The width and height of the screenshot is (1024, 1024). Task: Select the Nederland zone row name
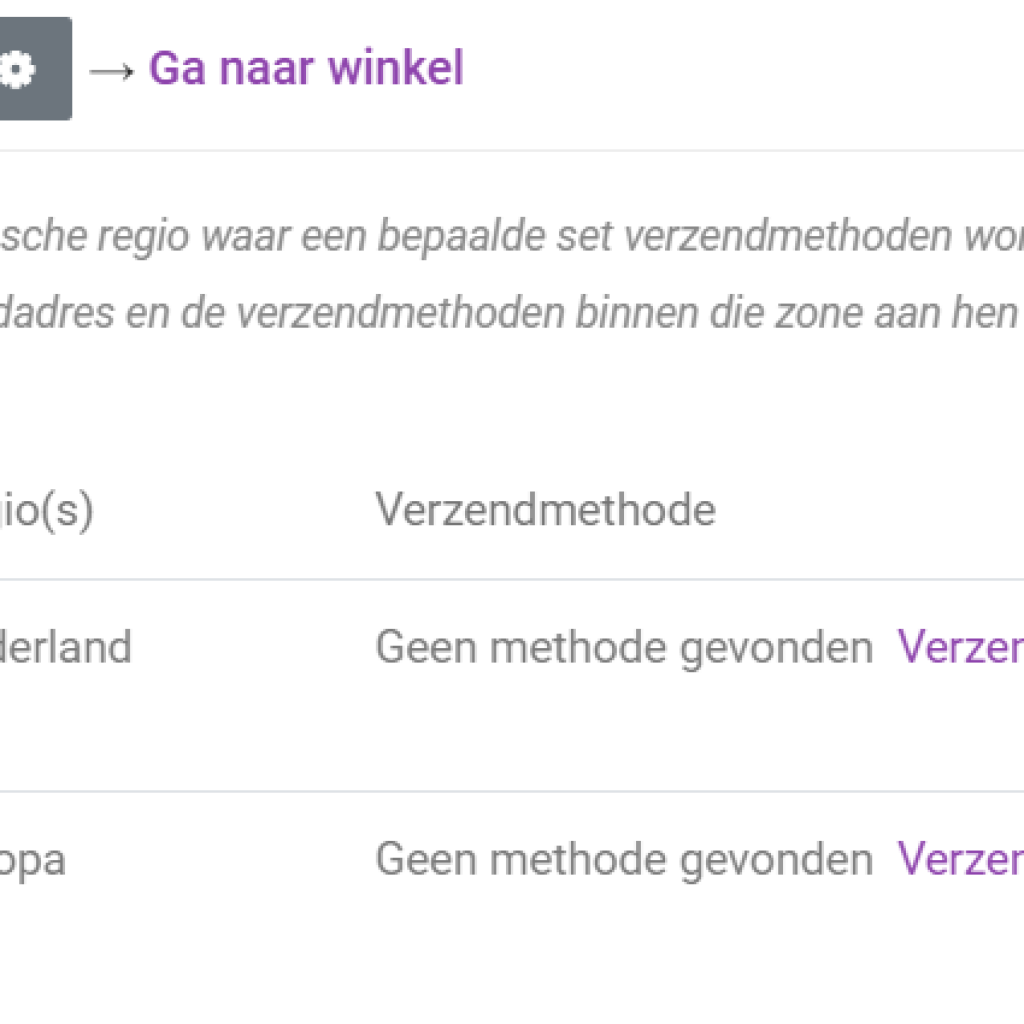[65, 647]
